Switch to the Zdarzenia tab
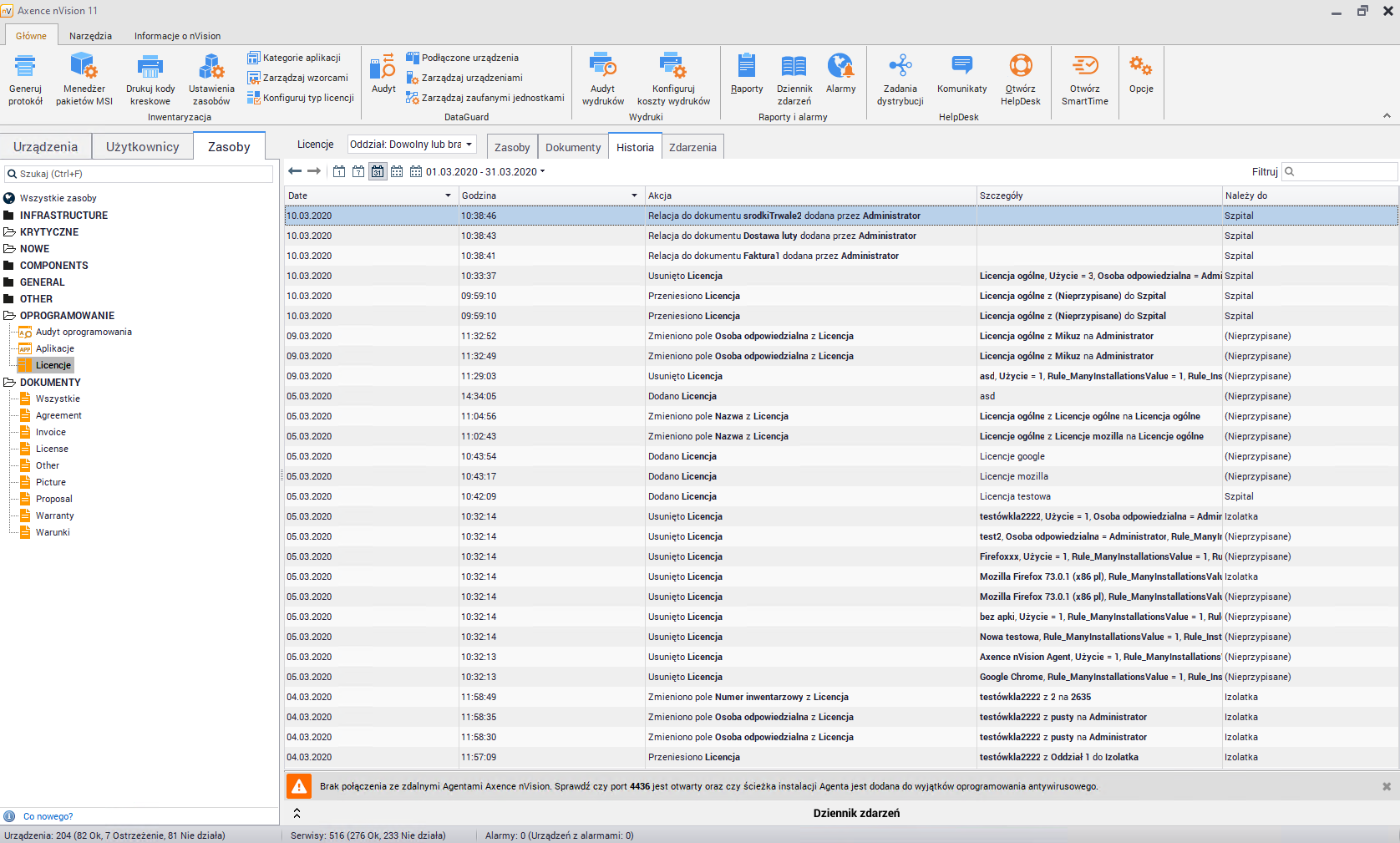 pos(692,147)
